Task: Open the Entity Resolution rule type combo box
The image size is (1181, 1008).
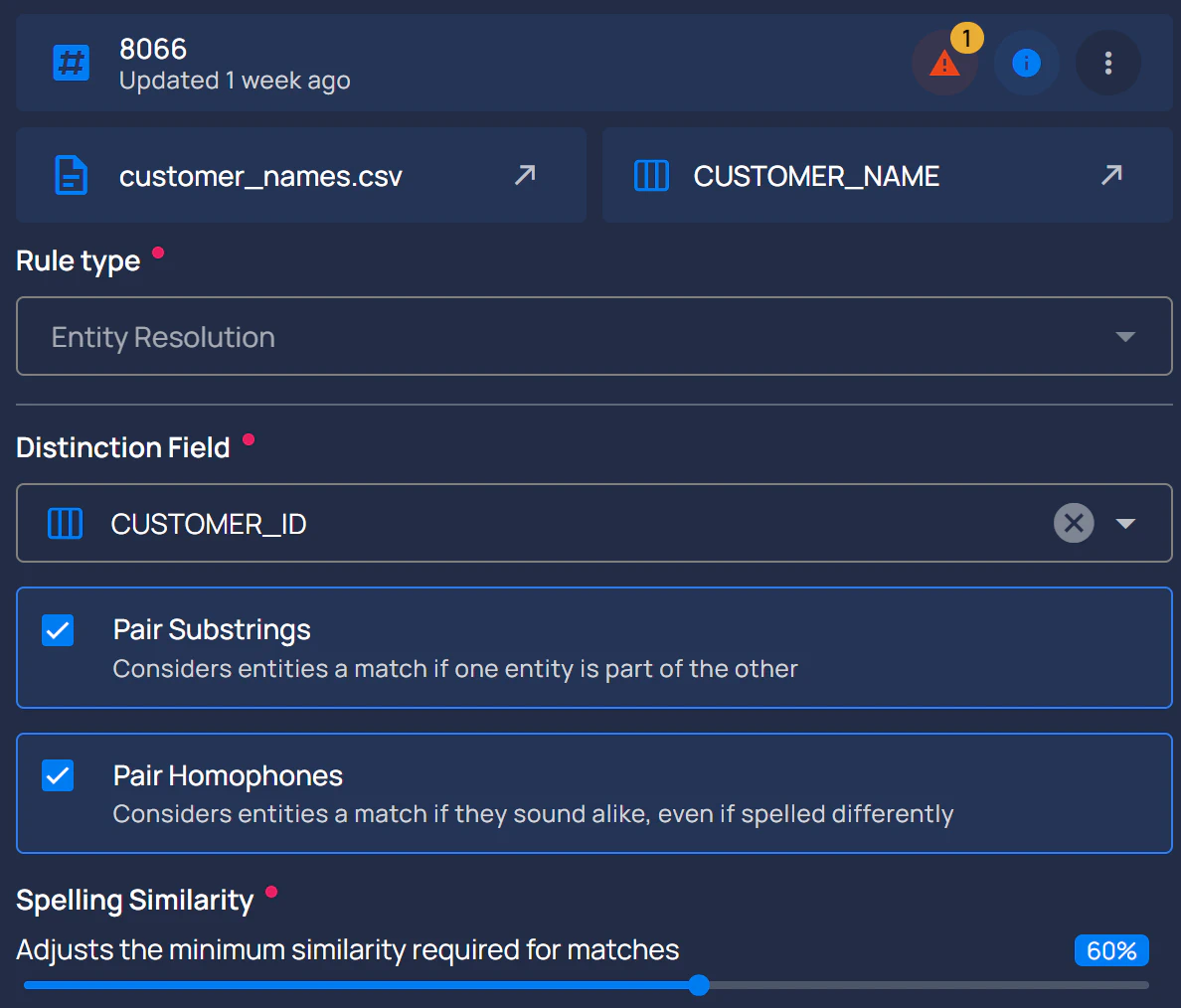Action: [594, 336]
